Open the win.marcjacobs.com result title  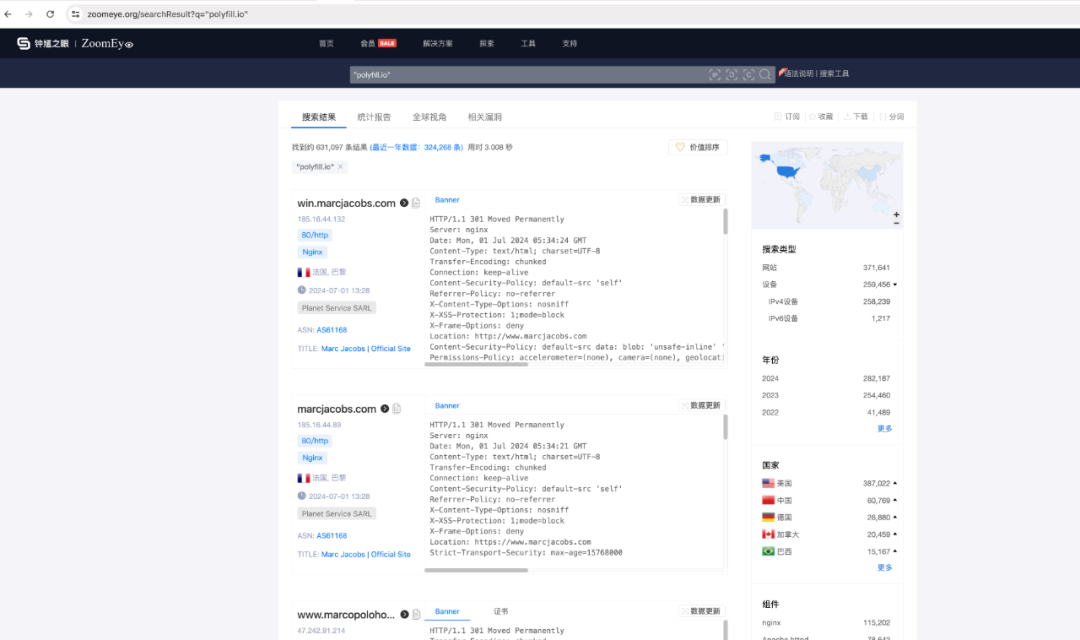click(x=346, y=203)
